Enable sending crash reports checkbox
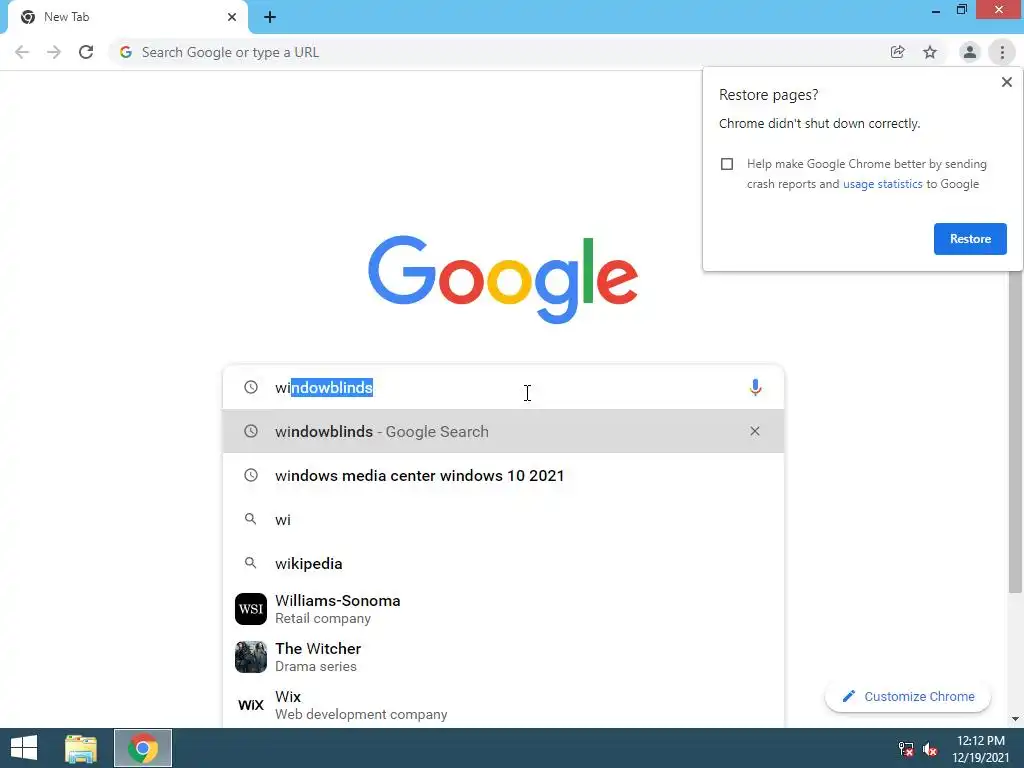The height and width of the screenshot is (768, 1024). click(727, 164)
